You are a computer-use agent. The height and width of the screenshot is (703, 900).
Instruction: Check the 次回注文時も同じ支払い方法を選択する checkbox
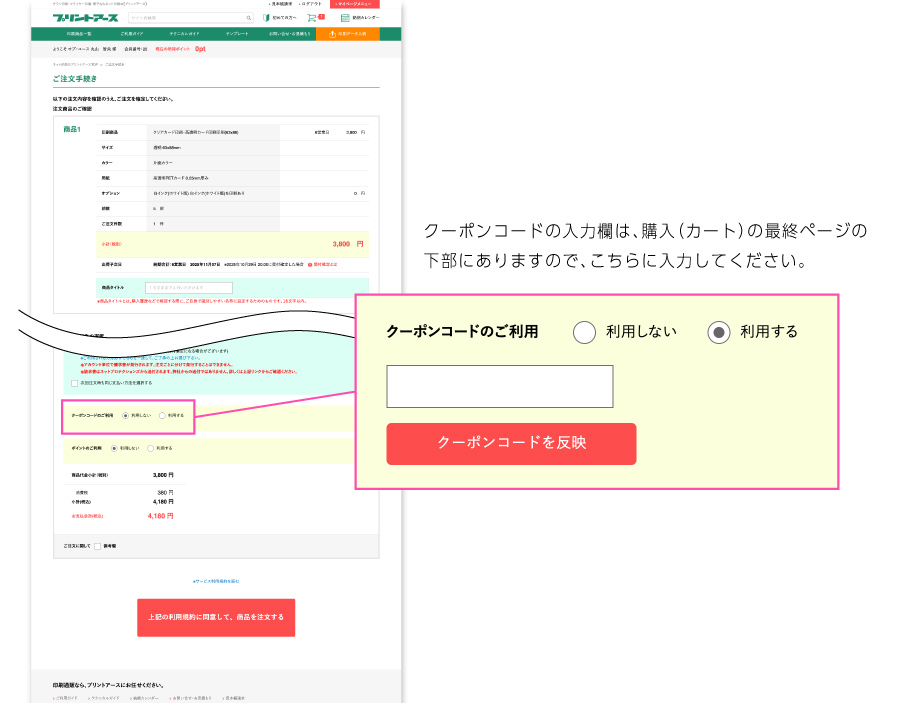tap(73, 382)
